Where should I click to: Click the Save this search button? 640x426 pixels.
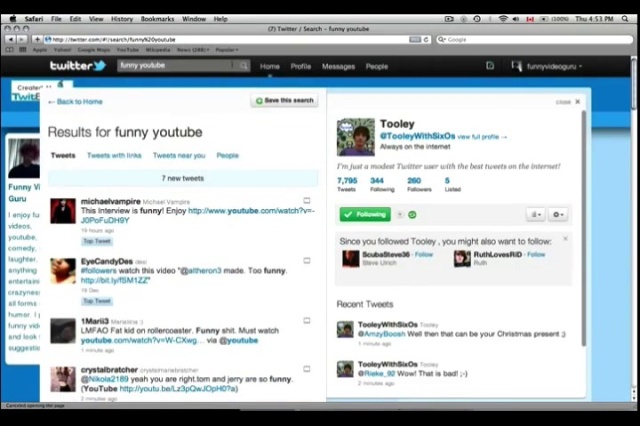(284, 100)
